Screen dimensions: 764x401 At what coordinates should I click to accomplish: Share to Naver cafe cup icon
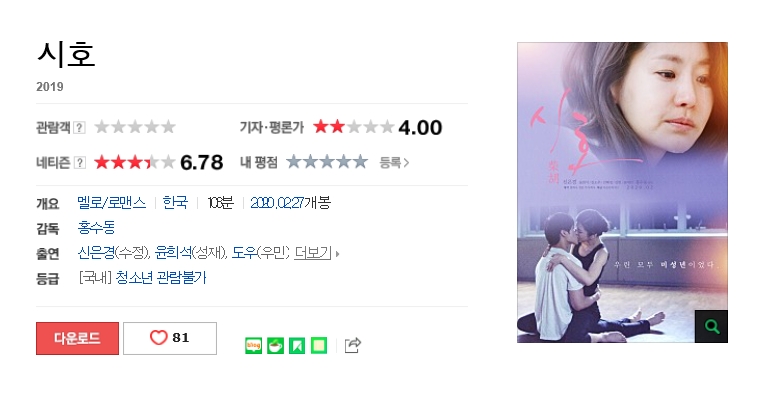click(x=275, y=345)
